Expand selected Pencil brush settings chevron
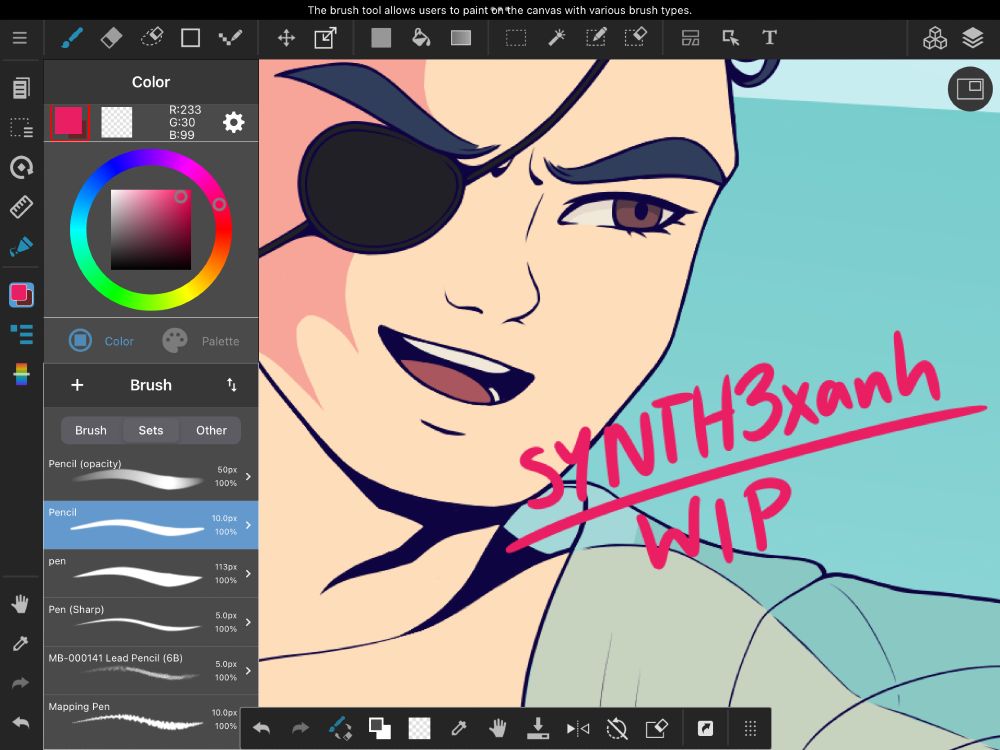This screenshot has width=1000, height=750. pyautogui.click(x=248, y=525)
